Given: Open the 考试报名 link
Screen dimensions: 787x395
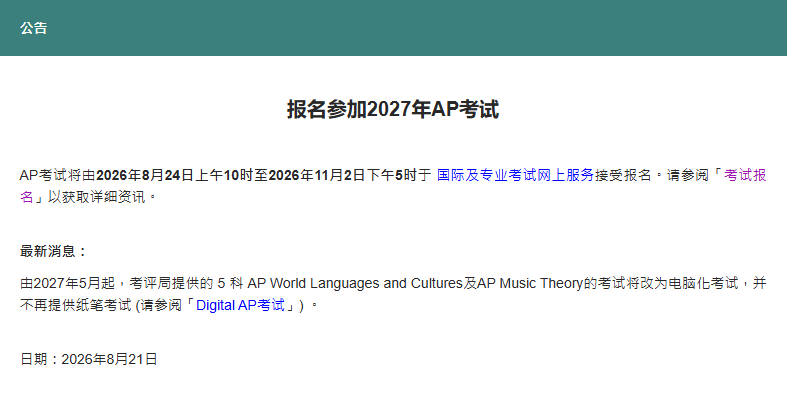Looking at the screenshot, I should click(745, 175).
